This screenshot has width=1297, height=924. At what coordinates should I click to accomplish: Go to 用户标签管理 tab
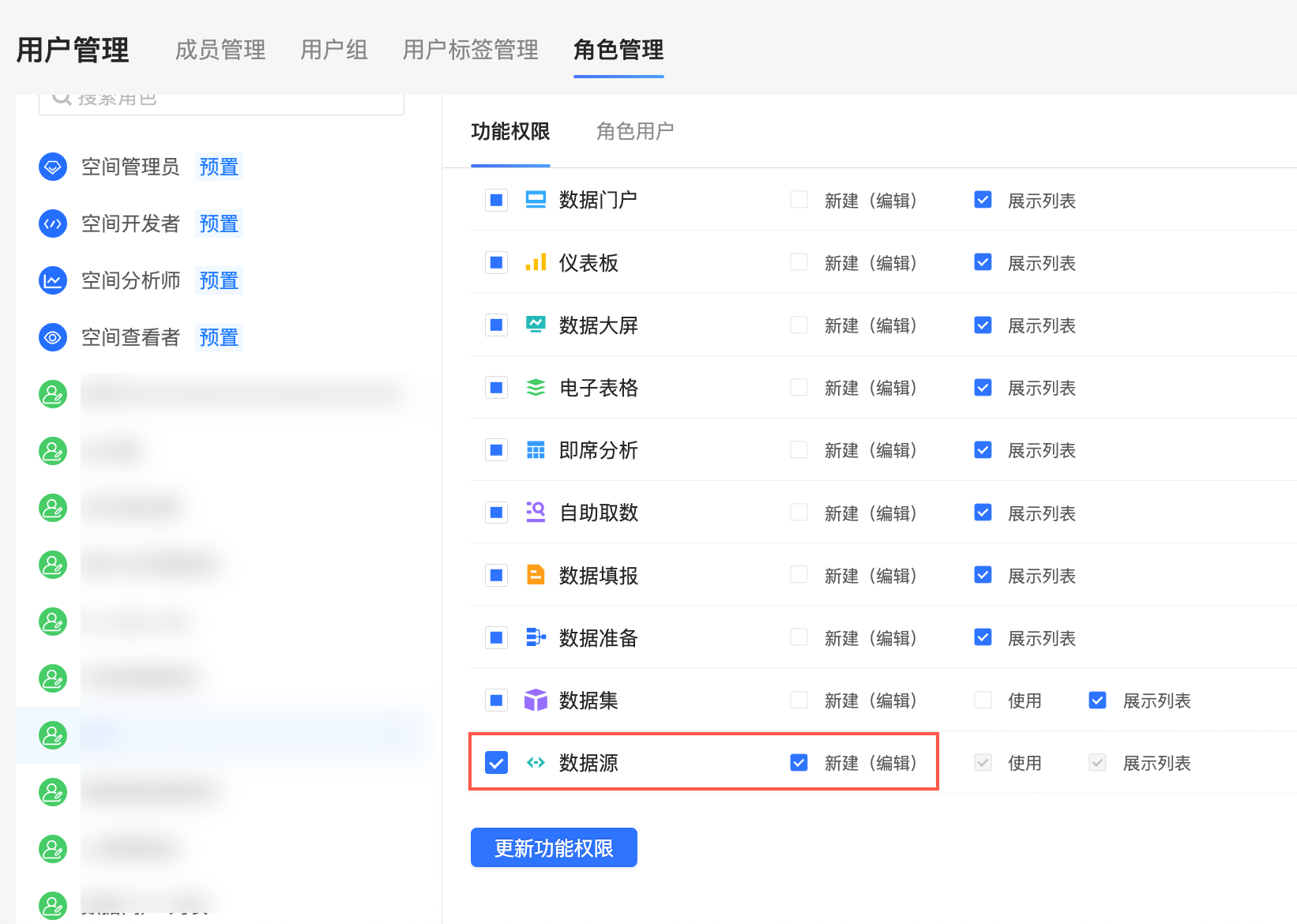pyautogui.click(x=470, y=50)
